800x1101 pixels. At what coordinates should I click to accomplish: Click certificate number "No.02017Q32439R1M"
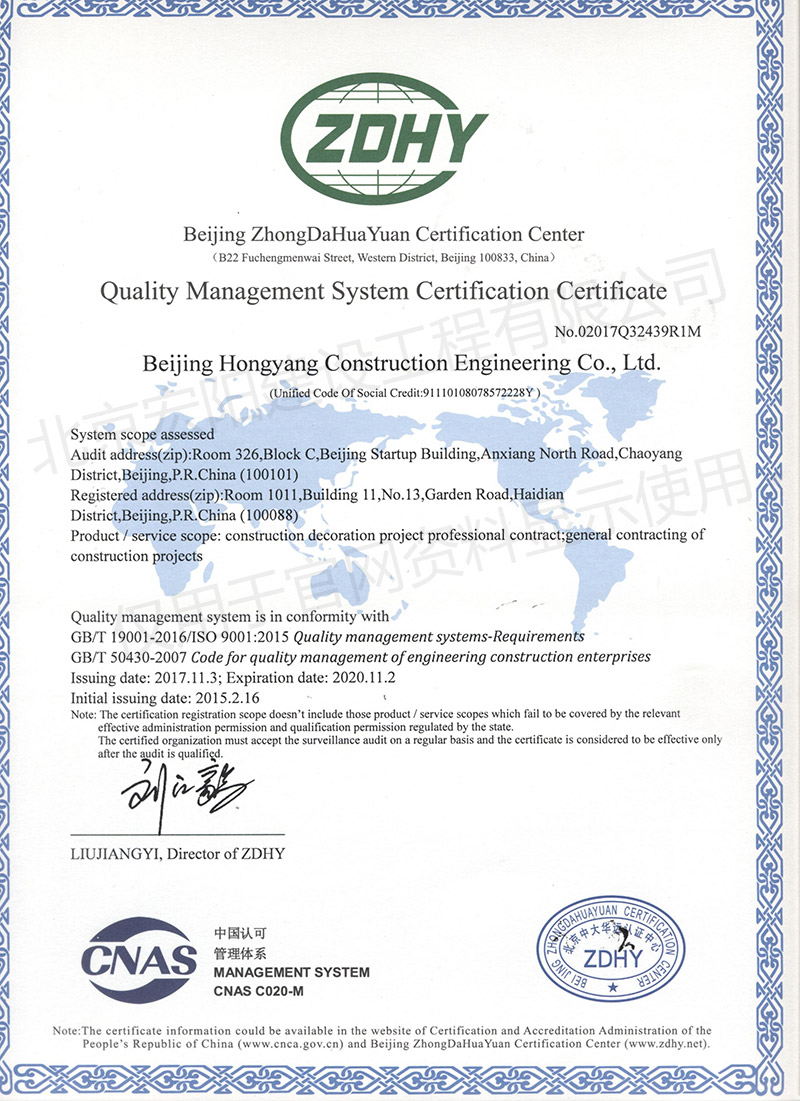627,331
